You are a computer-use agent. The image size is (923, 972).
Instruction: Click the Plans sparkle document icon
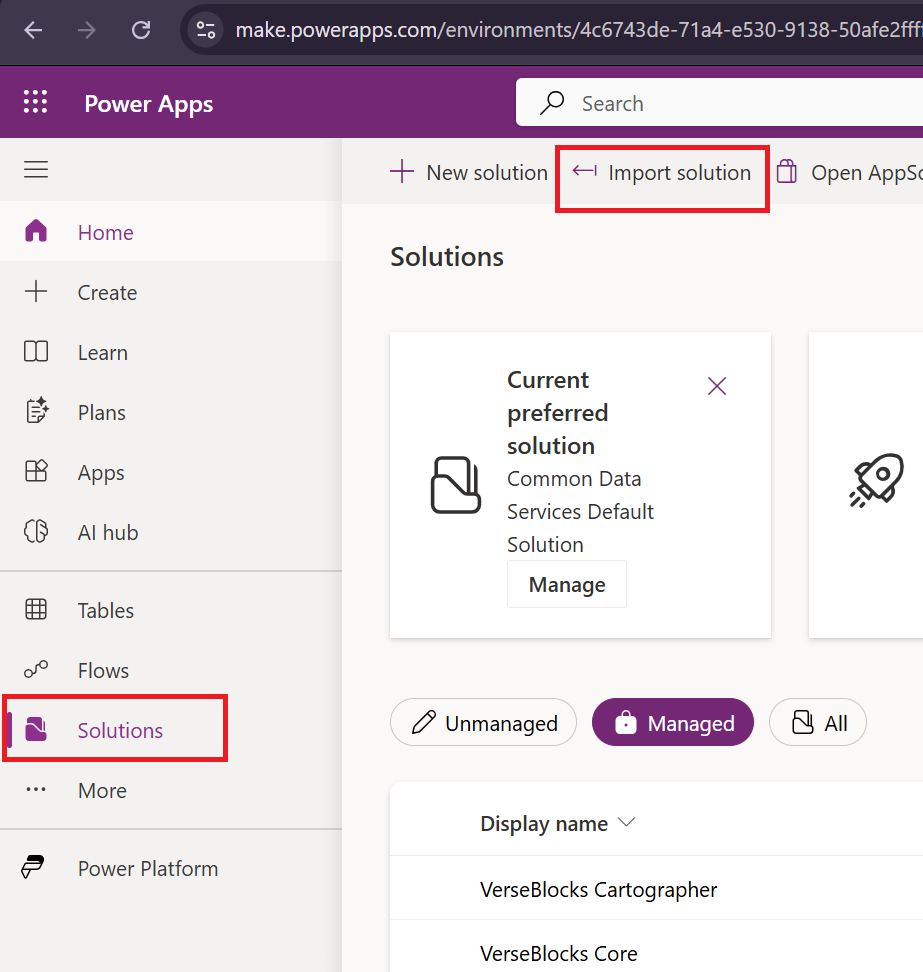click(x=37, y=410)
